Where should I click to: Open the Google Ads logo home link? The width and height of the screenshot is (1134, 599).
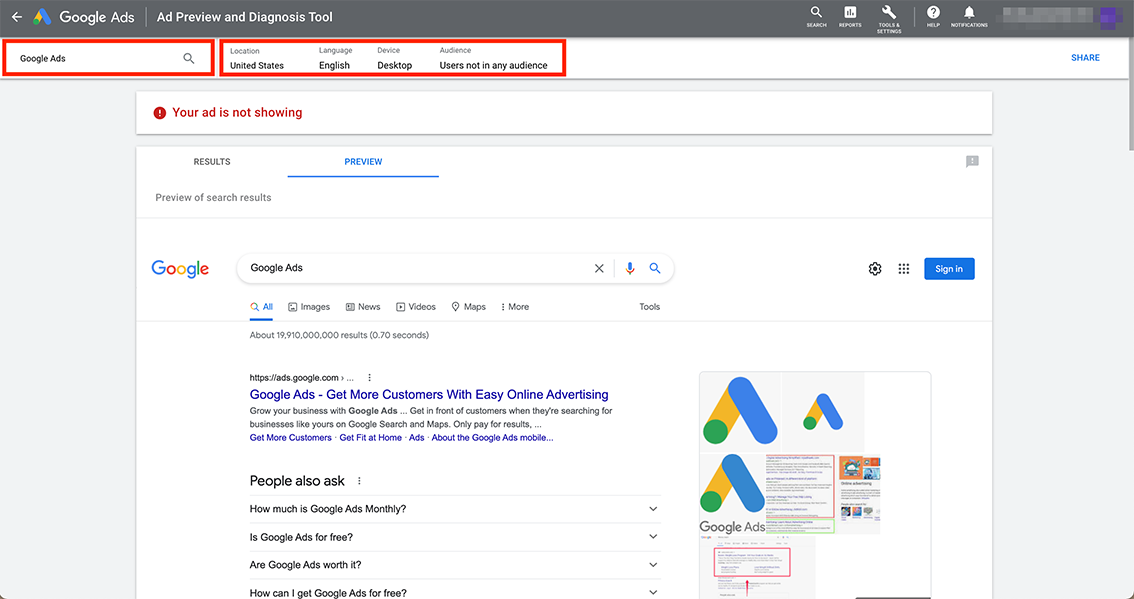point(83,17)
